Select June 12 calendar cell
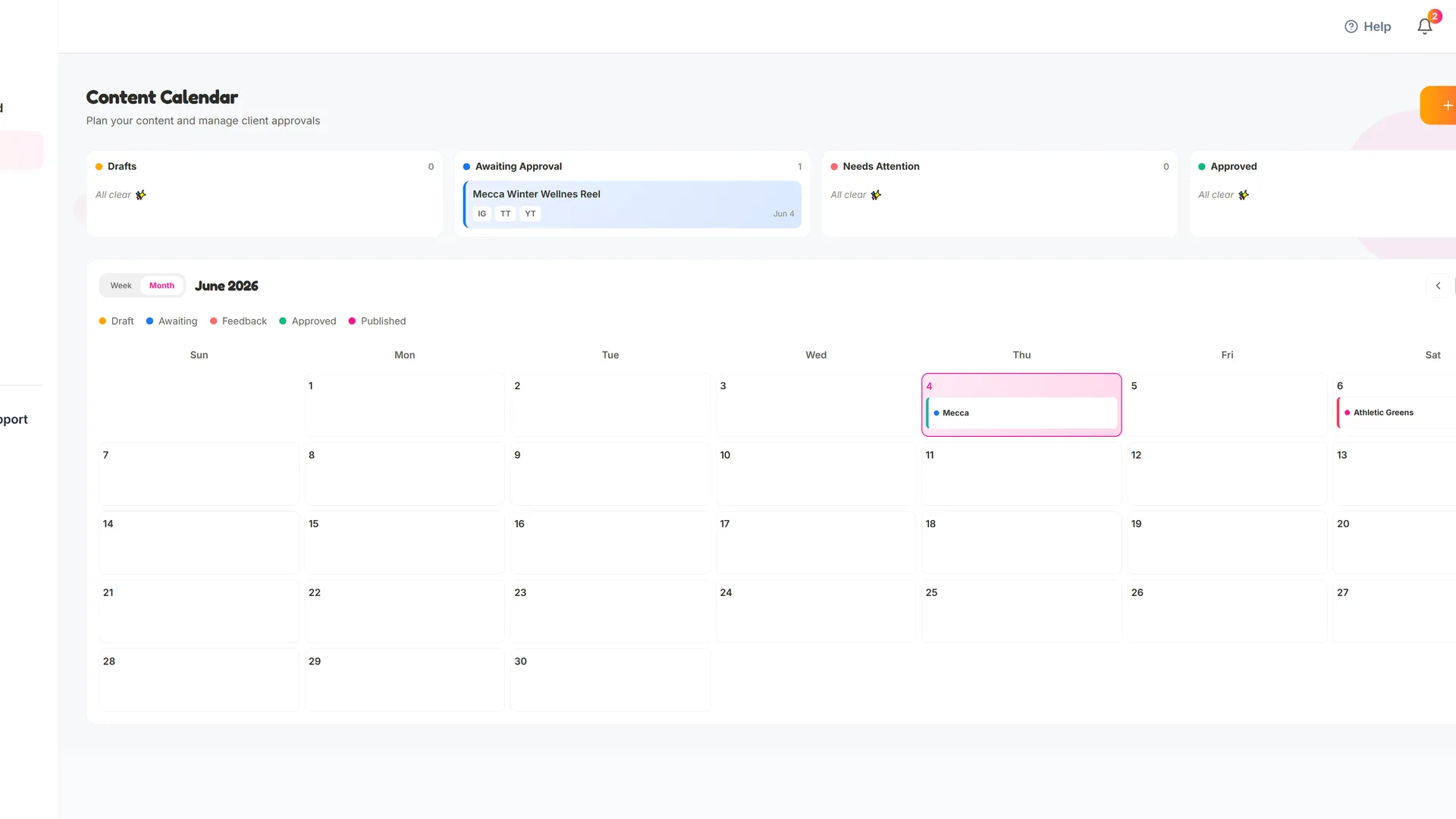This screenshot has height=819, width=1456. coord(1227,474)
